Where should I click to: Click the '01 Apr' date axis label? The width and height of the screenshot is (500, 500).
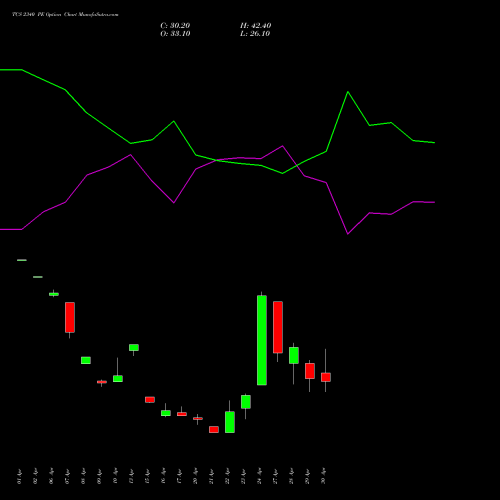pyautogui.click(x=19, y=476)
